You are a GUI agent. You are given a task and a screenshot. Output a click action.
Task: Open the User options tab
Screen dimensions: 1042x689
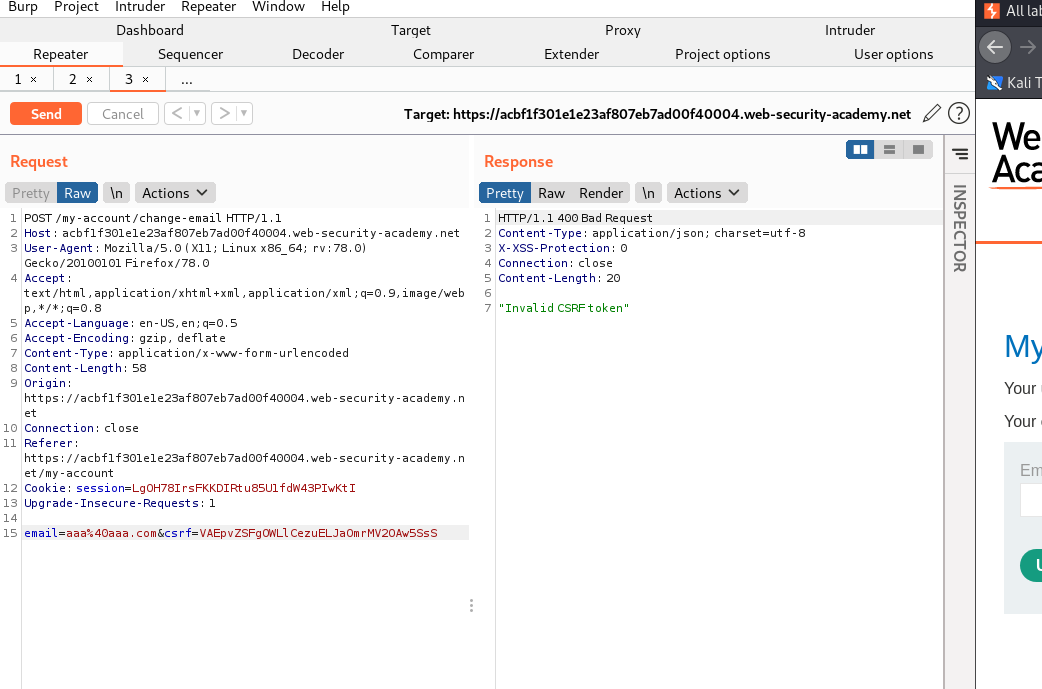pyautogui.click(x=894, y=54)
